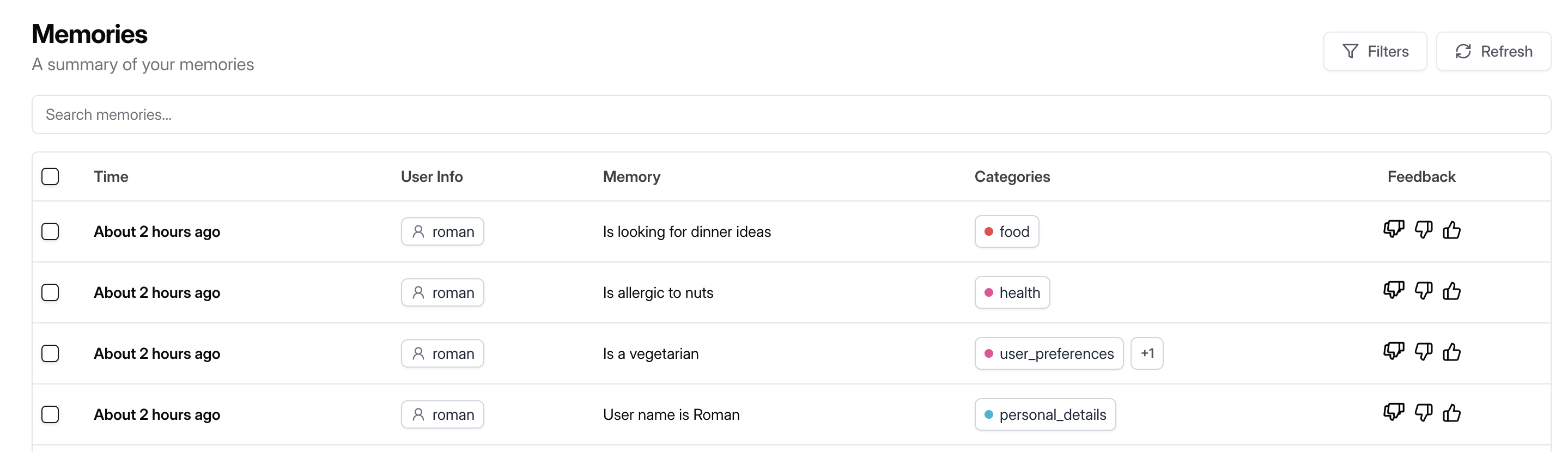Click the red-dotted food category tag

tap(1006, 232)
